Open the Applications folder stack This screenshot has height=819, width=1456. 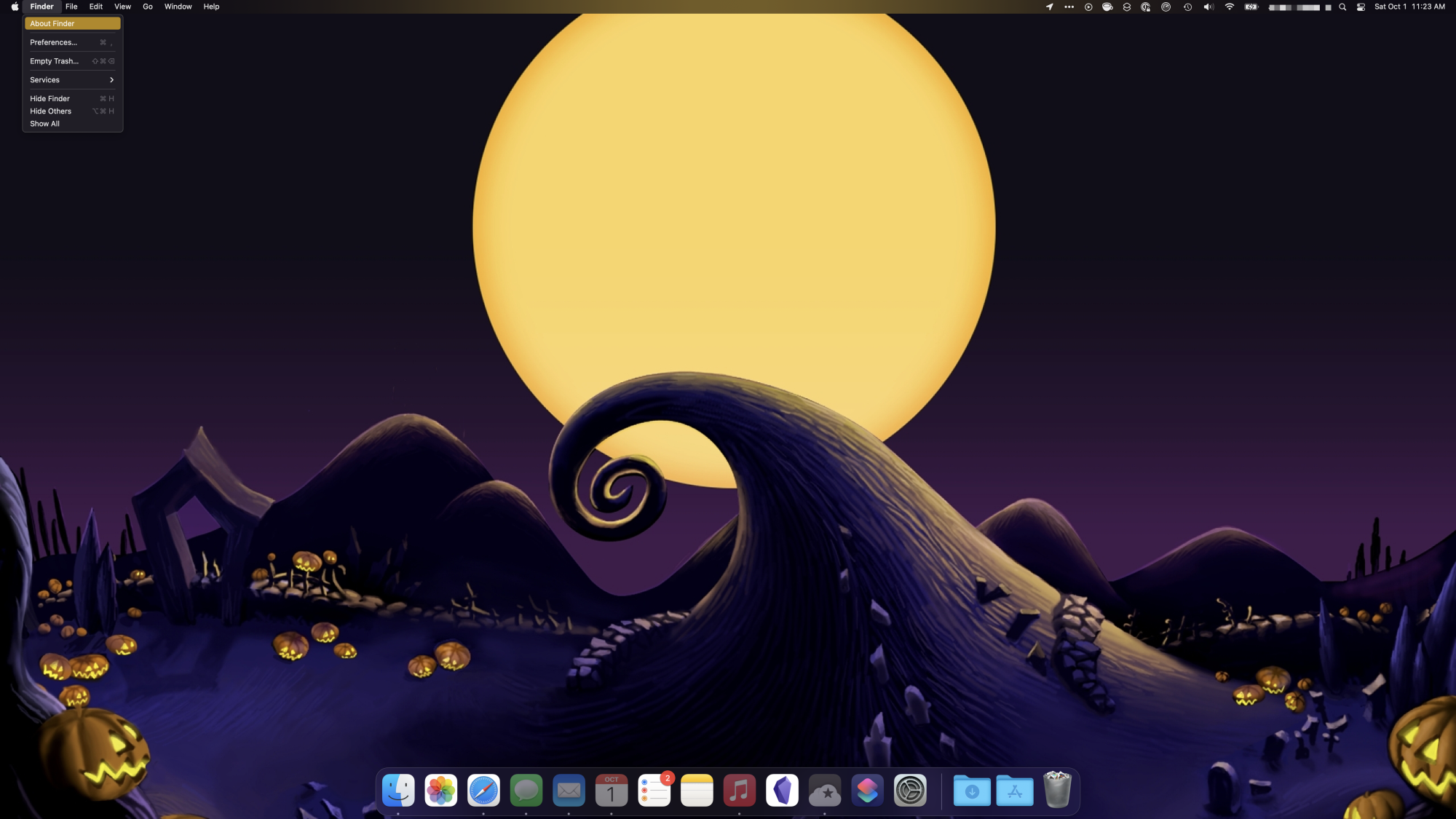point(1015,791)
